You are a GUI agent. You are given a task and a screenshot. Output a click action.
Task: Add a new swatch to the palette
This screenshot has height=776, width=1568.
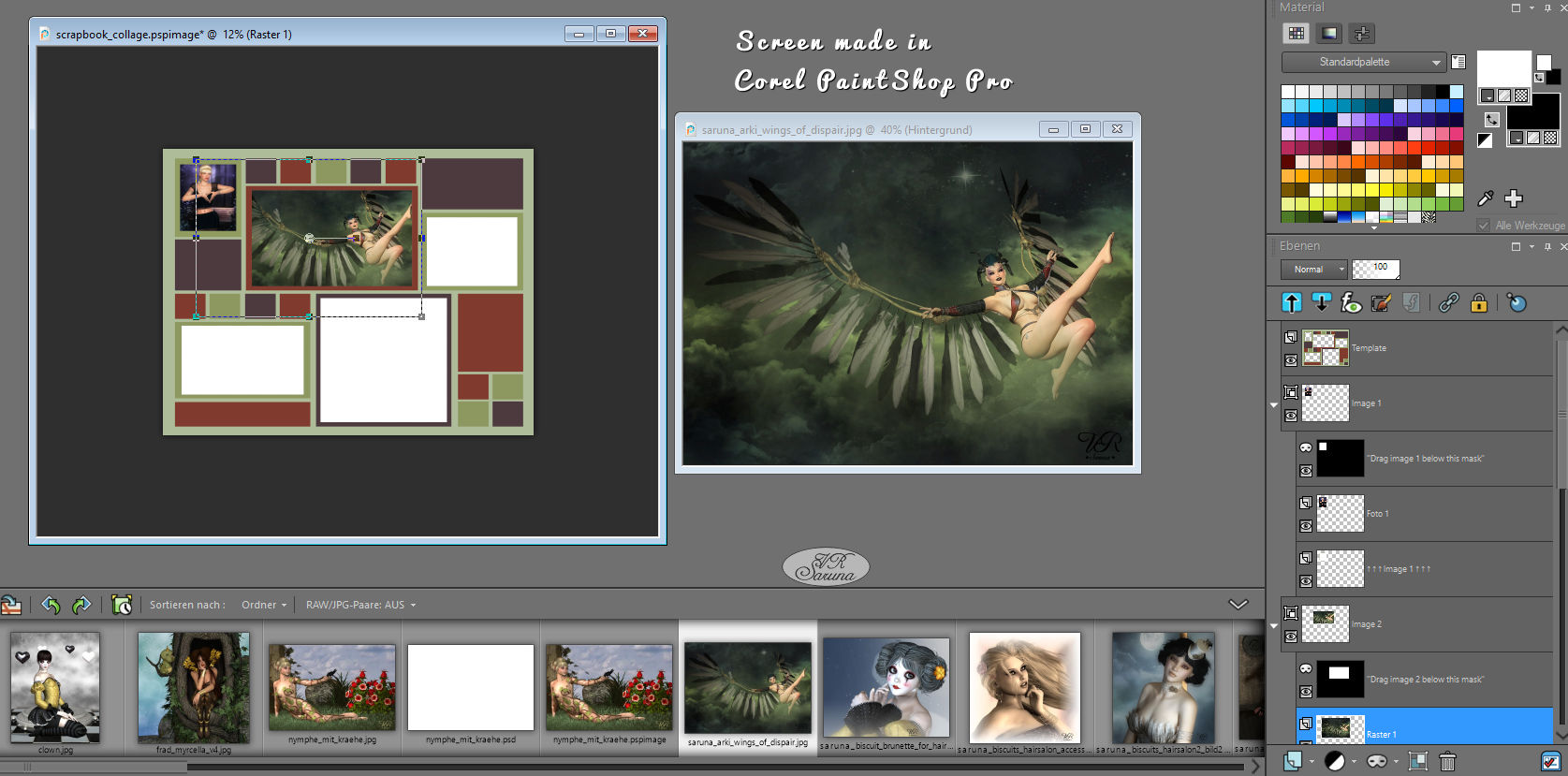point(1514,198)
